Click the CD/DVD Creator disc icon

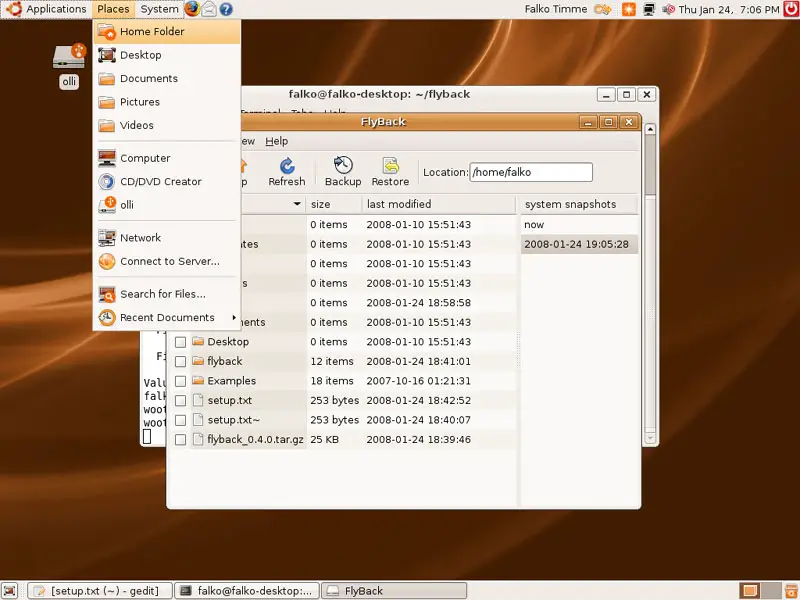[107, 182]
